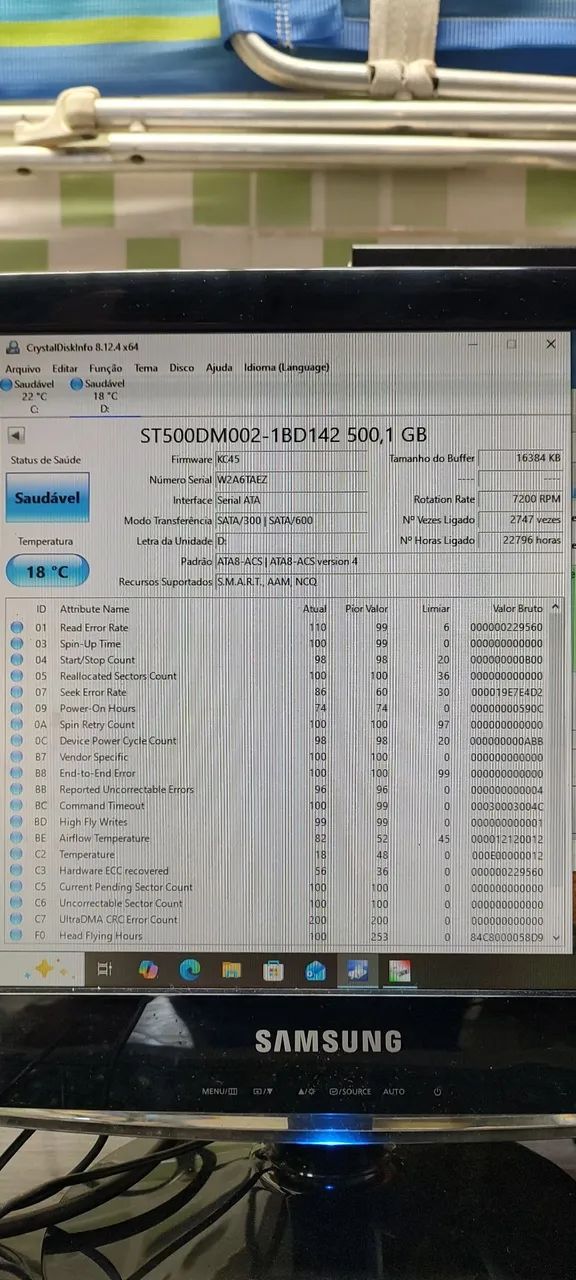
Task: Click the Nº Horas Ligado field 22796 horas
Action: [520, 540]
